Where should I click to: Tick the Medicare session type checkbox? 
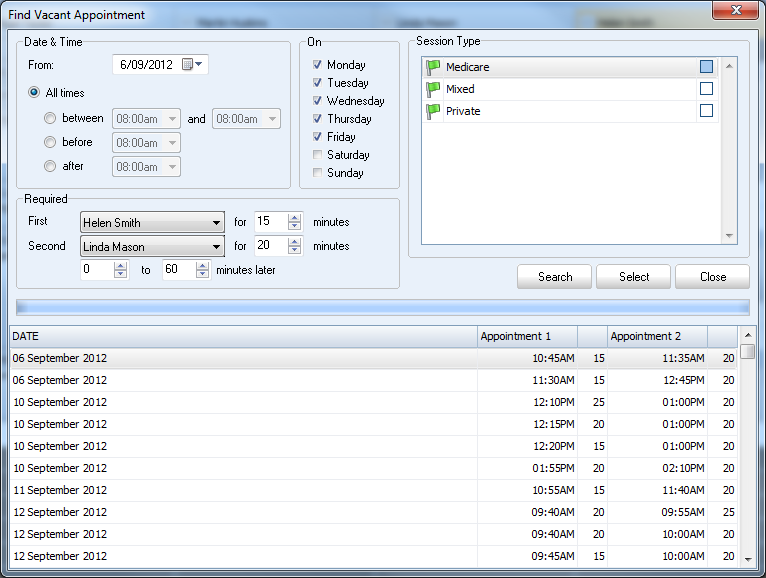(706, 66)
